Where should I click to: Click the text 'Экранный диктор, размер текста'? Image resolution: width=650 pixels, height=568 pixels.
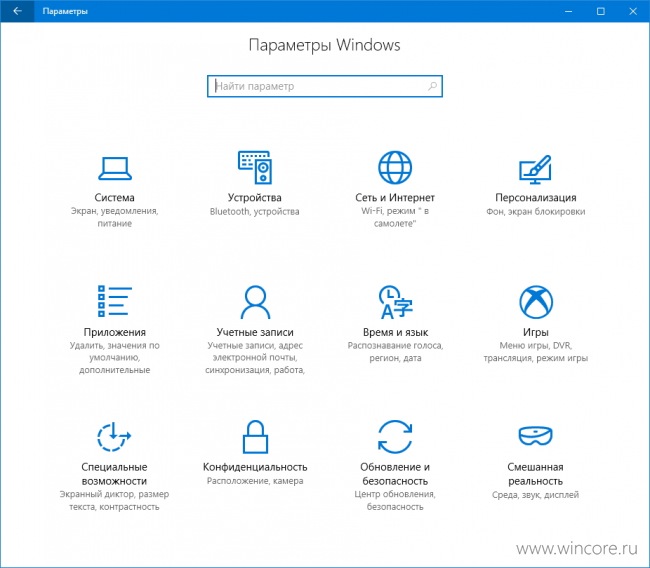[x=114, y=500]
